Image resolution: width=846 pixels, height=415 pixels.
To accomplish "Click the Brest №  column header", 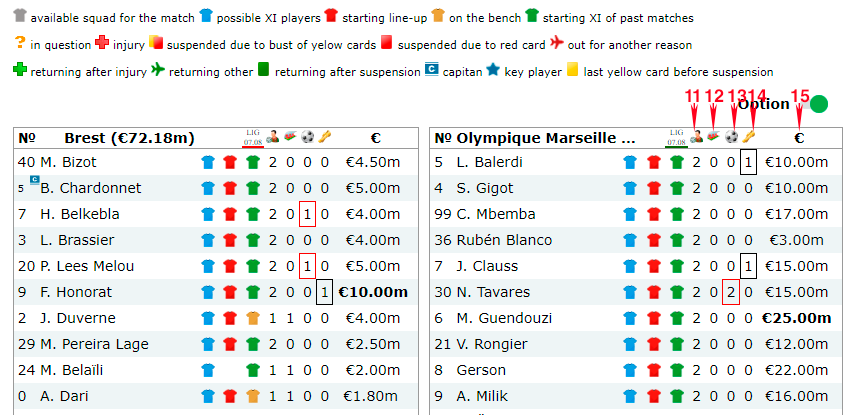I will point(27,138).
